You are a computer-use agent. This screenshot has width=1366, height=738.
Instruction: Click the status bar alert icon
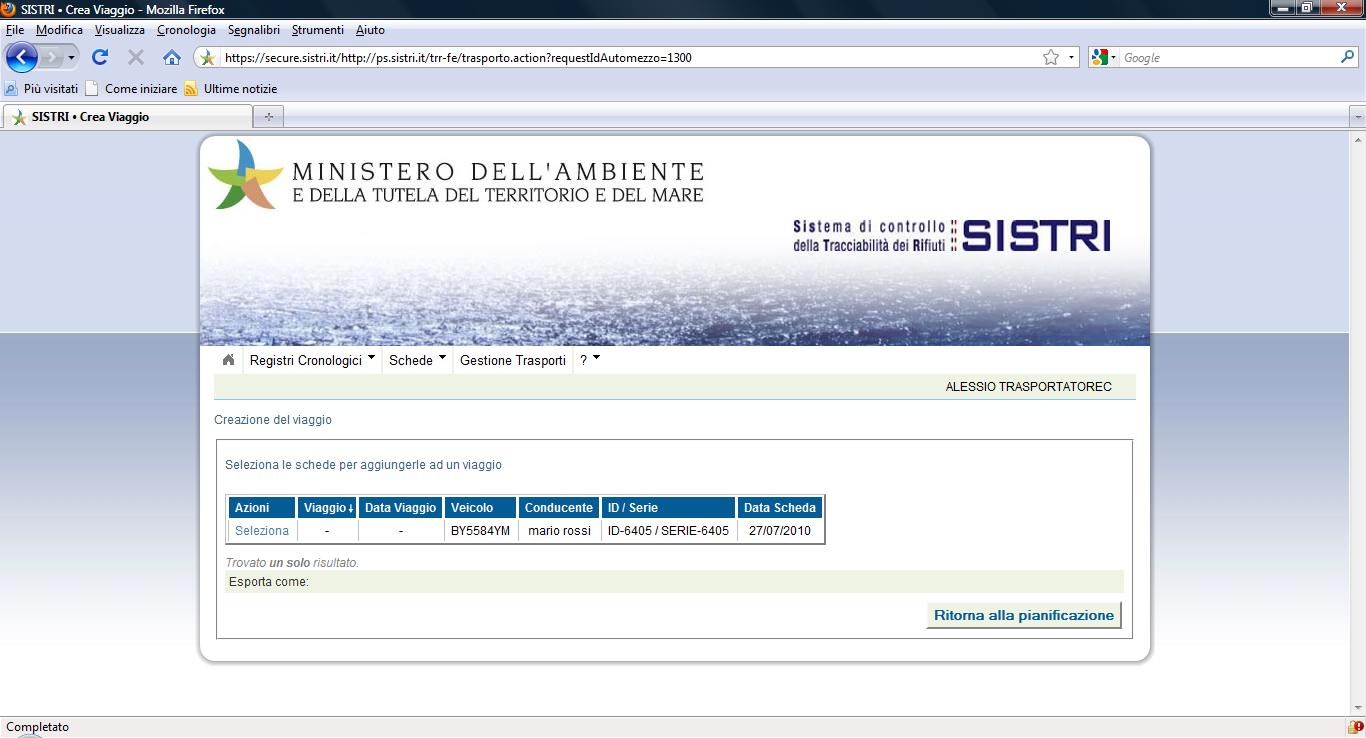tap(1354, 727)
